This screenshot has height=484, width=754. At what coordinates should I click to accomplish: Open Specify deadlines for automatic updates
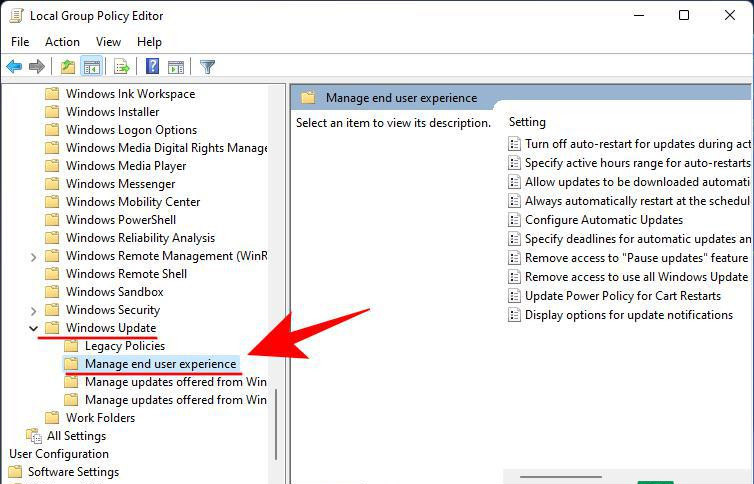(x=638, y=239)
